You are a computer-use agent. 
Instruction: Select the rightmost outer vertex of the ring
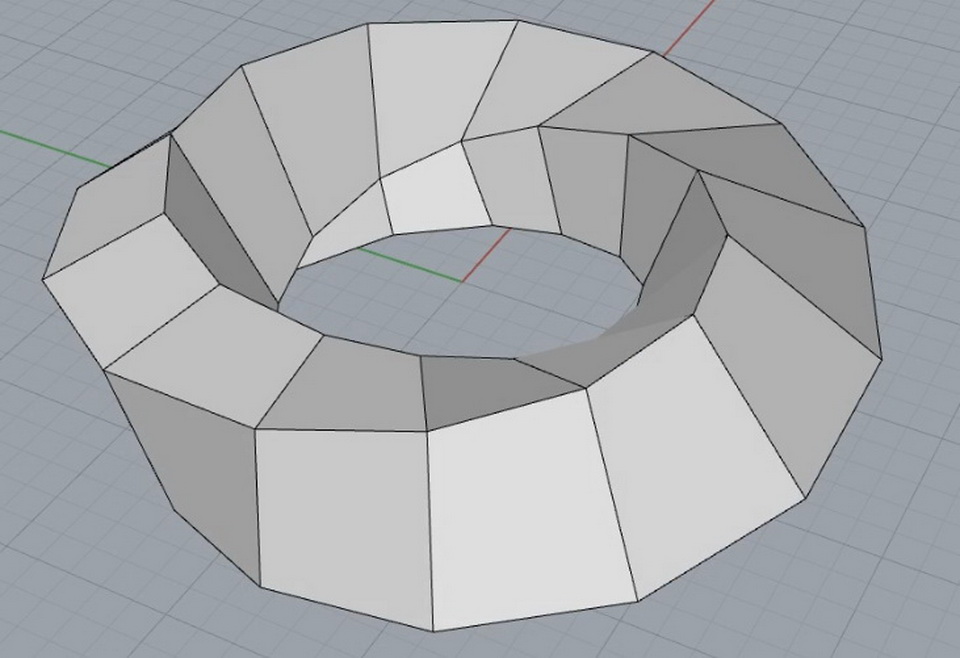click(x=881, y=356)
